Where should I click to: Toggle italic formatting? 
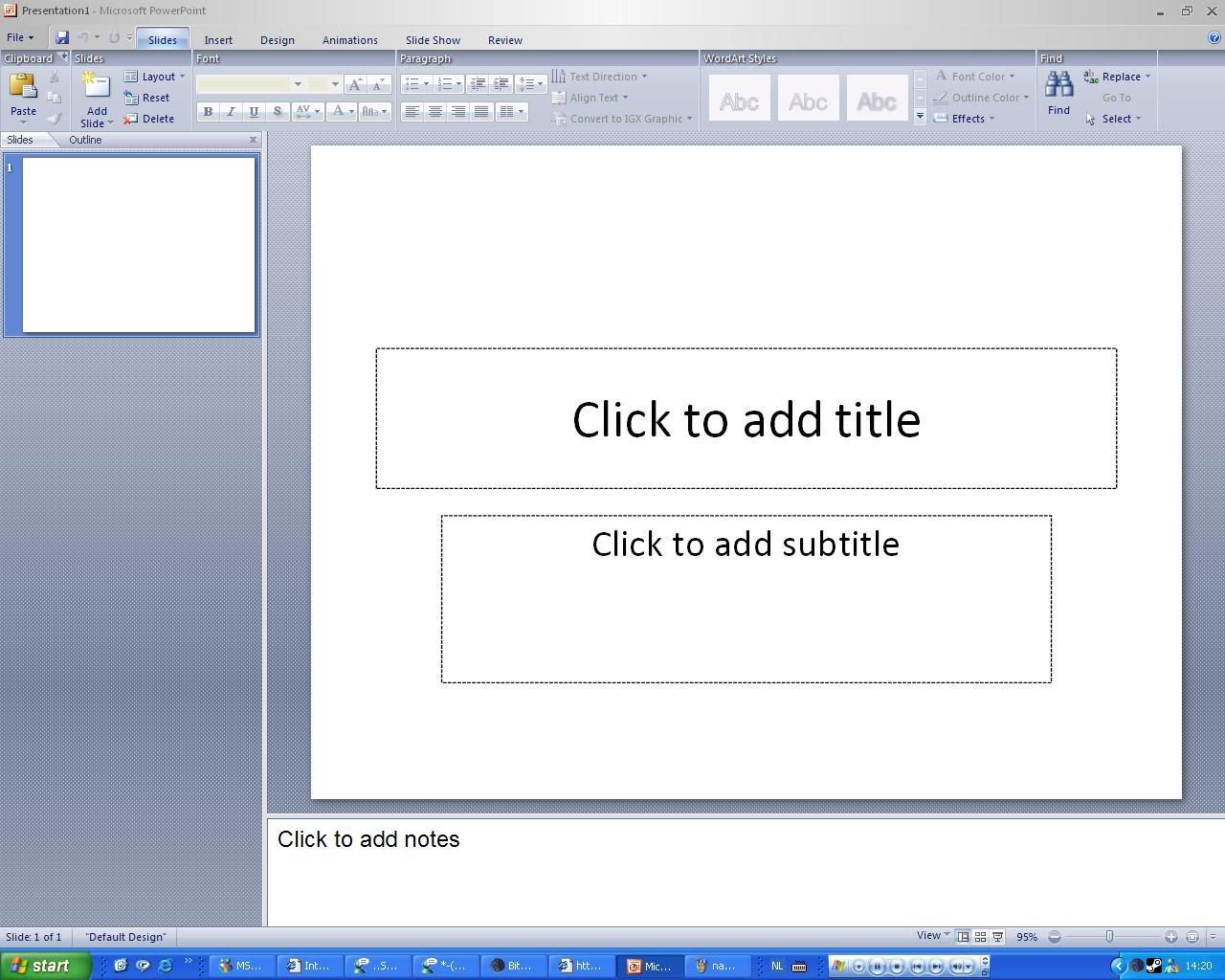pos(231,112)
